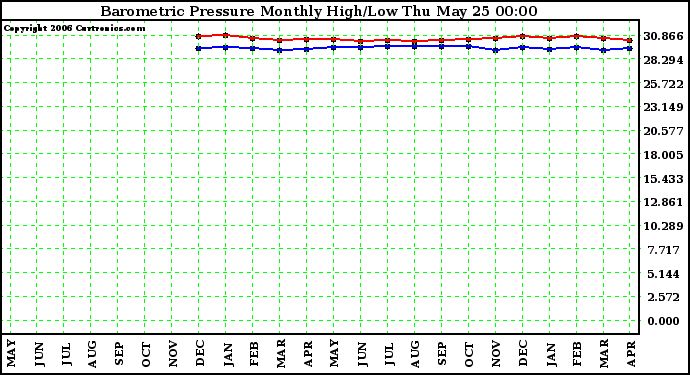Select the 30.866 y-axis value

pos(663,36)
